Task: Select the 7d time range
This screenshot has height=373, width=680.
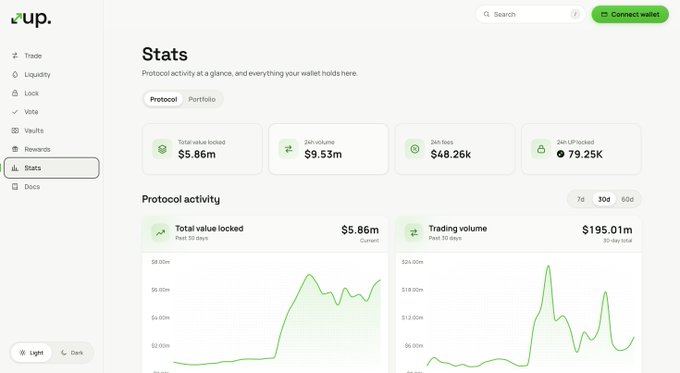Action: point(581,200)
